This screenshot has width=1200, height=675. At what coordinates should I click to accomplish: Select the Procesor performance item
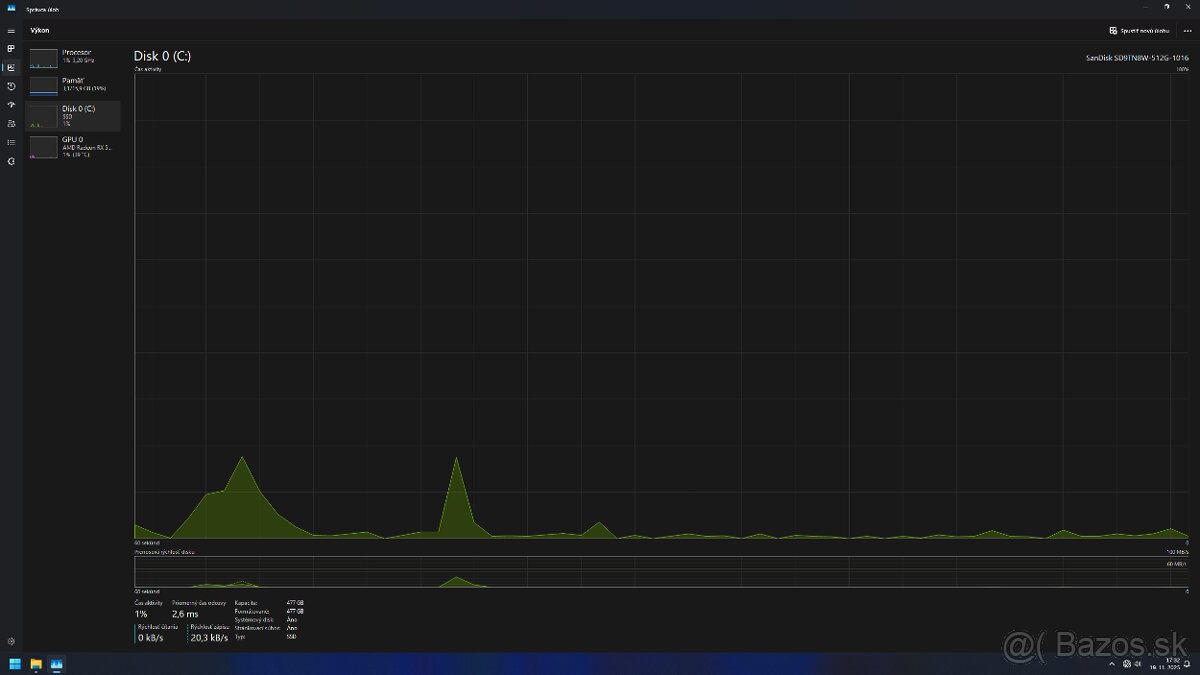coord(74,57)
